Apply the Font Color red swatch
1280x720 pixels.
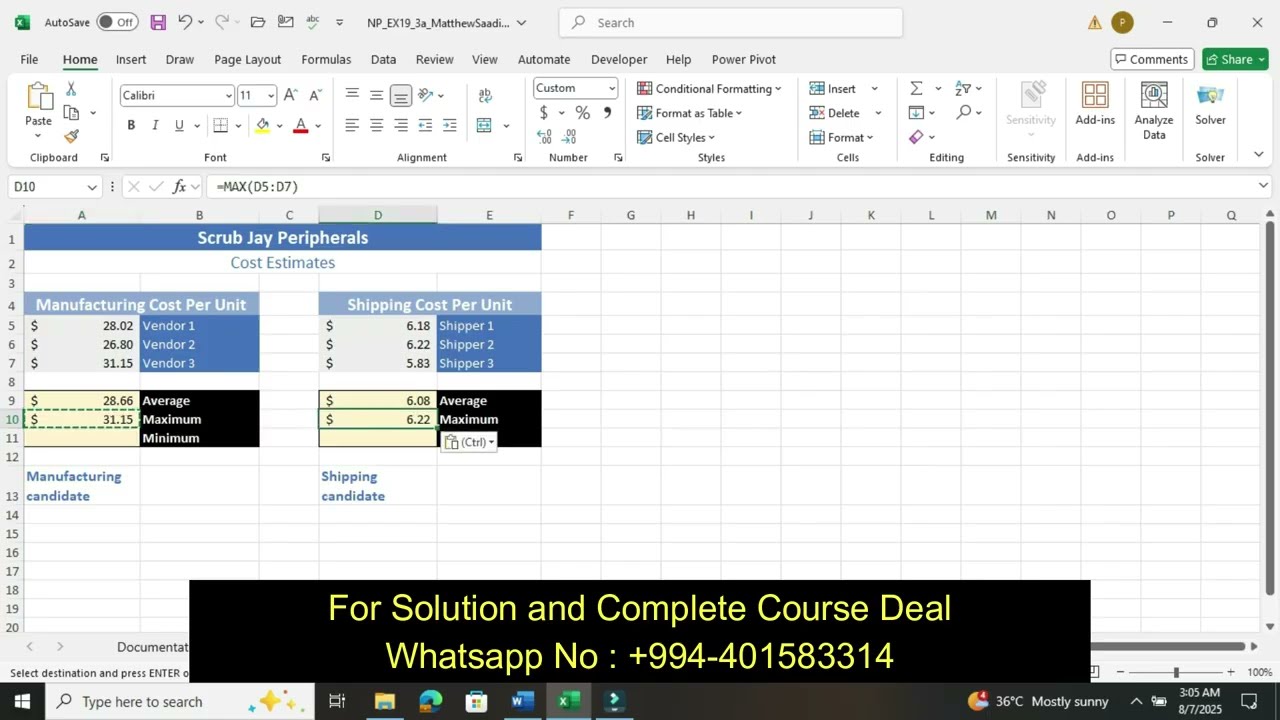300,125
